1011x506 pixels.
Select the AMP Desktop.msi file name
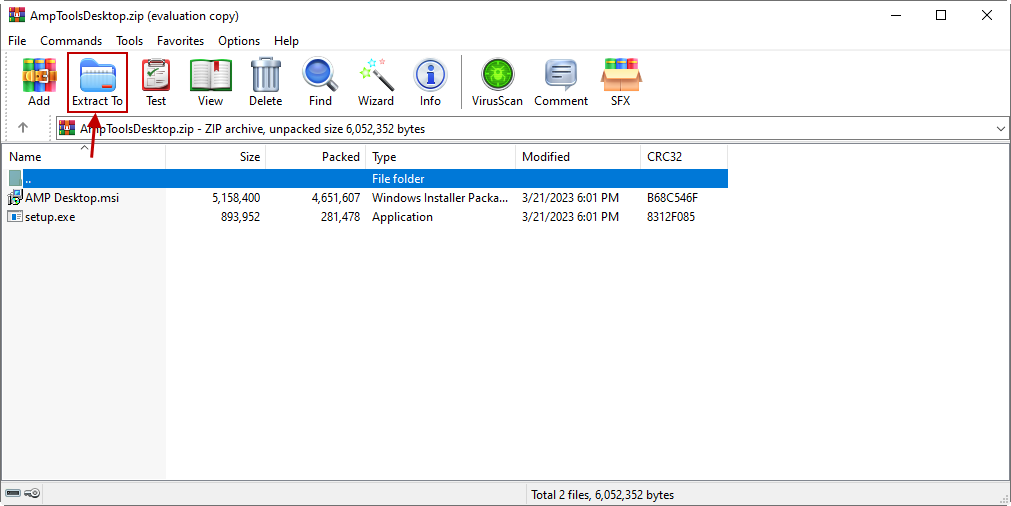tap(72, 198)
